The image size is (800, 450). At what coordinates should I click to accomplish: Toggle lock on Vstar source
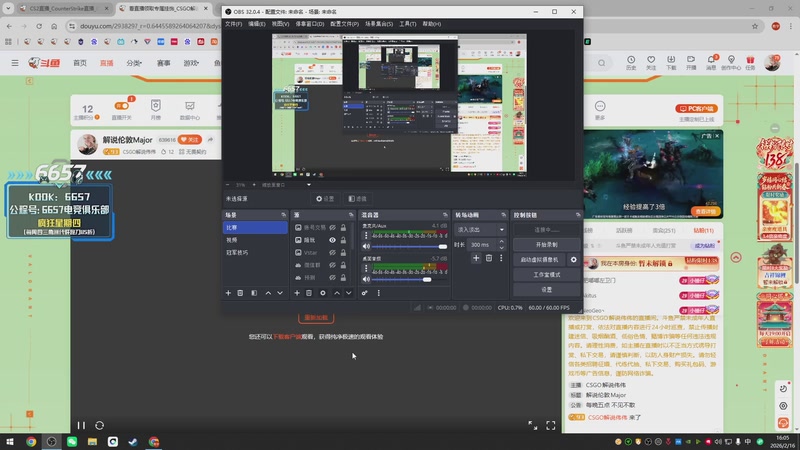[x=343, y=253]
